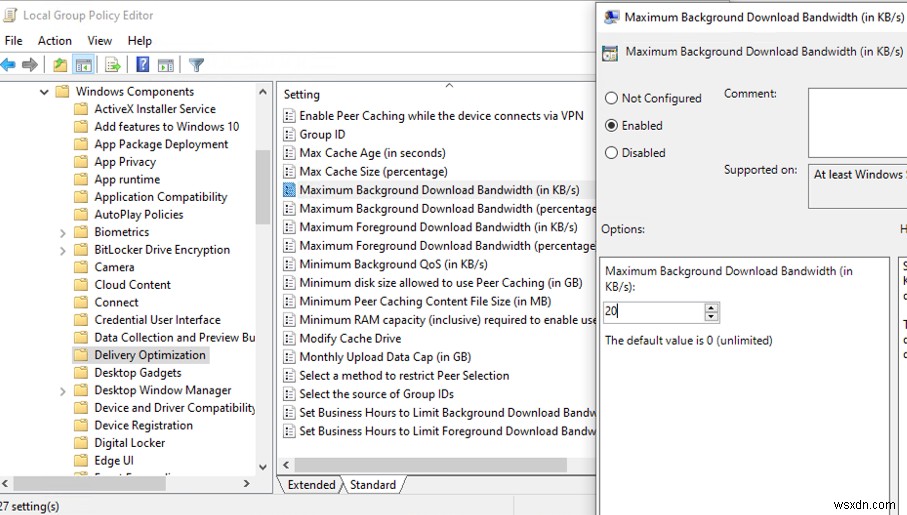Screen dimensions: 907x515
Task: Expand the Desktop Window Manager node
Action: click(x=63, y=391)
